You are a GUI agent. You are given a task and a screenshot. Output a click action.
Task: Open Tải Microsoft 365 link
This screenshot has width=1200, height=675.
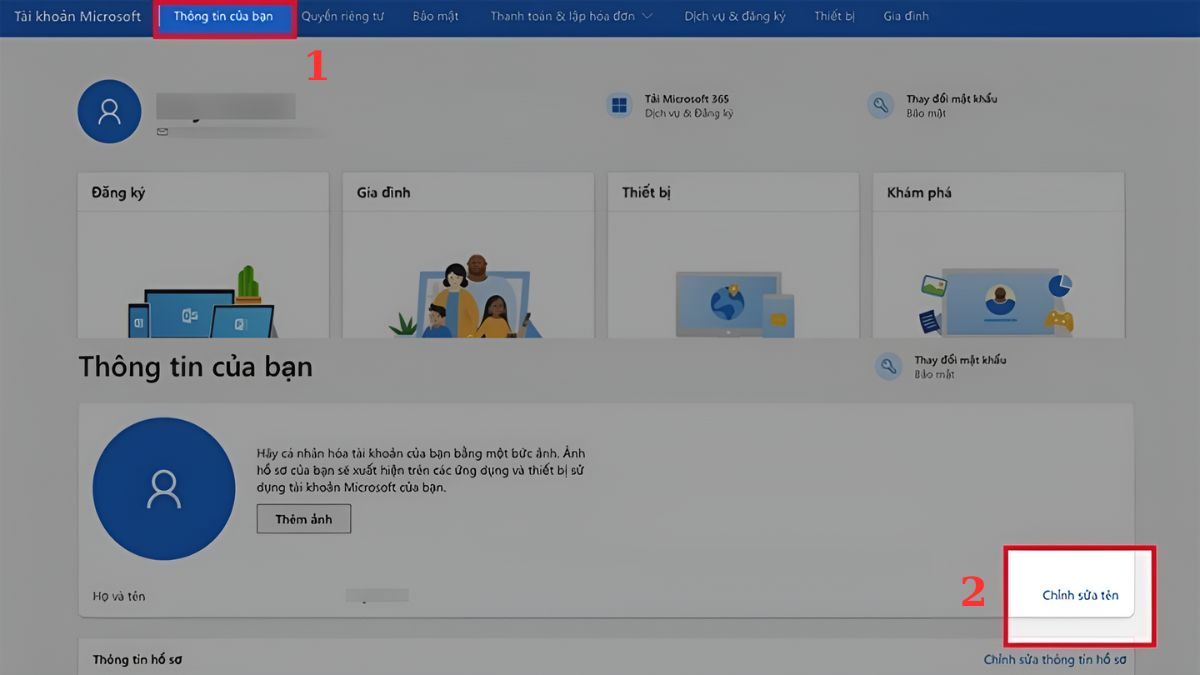pos(686,99)
